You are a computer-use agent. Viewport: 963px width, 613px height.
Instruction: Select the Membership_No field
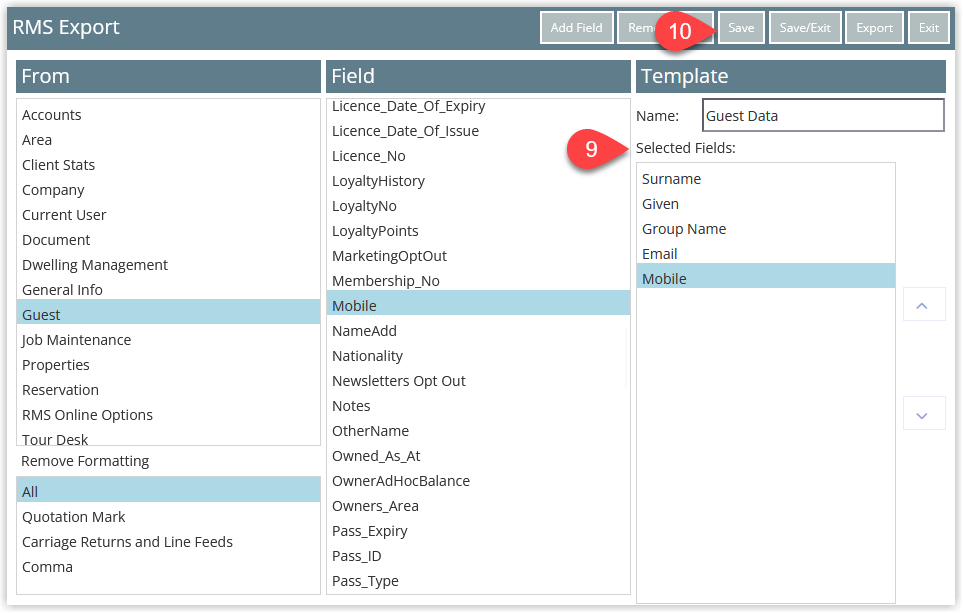[478, 281]
